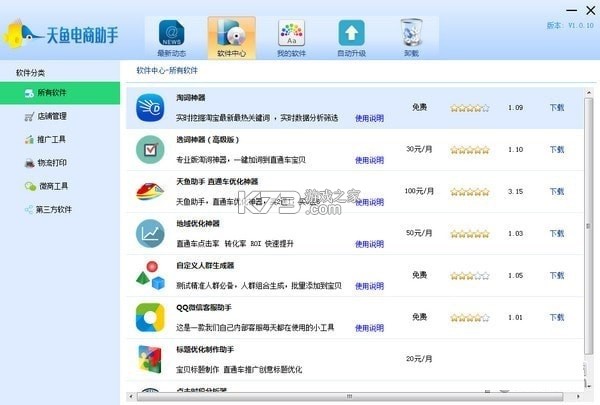Click the 版本: V1.0.10 label
Viewport: 600px width, 405px height.
pos(570,25)
